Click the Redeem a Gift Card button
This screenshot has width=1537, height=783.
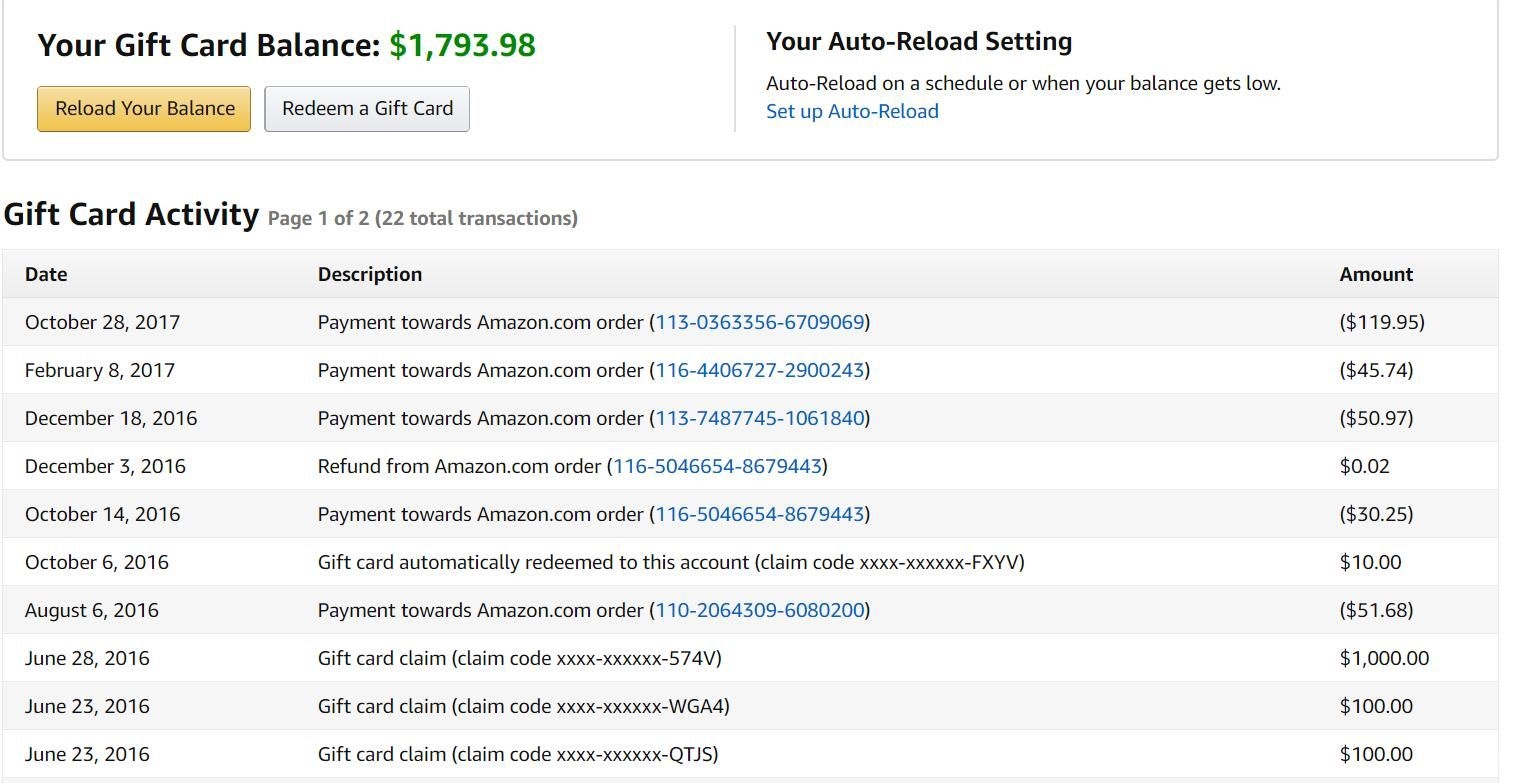[367, 109]
